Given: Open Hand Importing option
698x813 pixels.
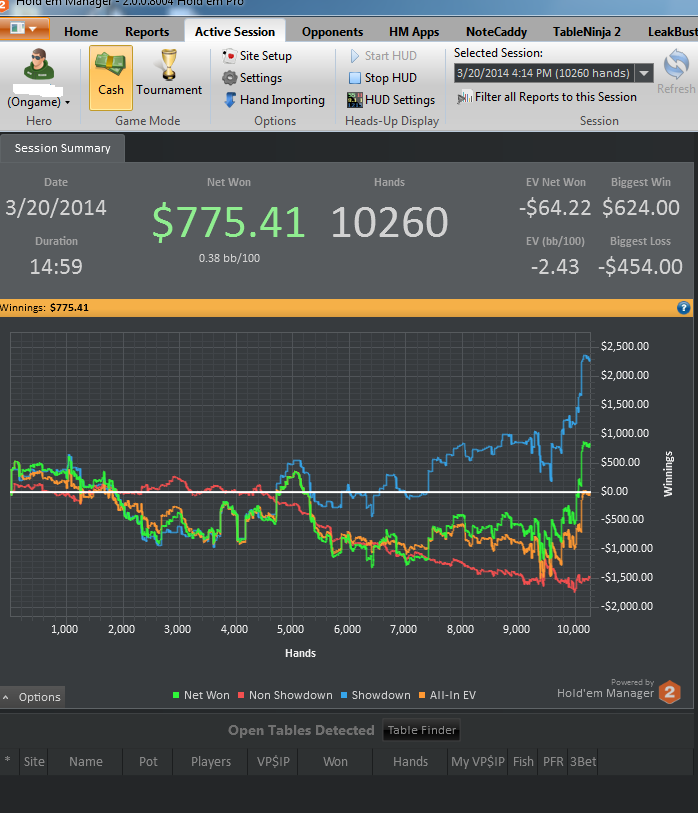Looking at the screenshot, I should point(274,100).
